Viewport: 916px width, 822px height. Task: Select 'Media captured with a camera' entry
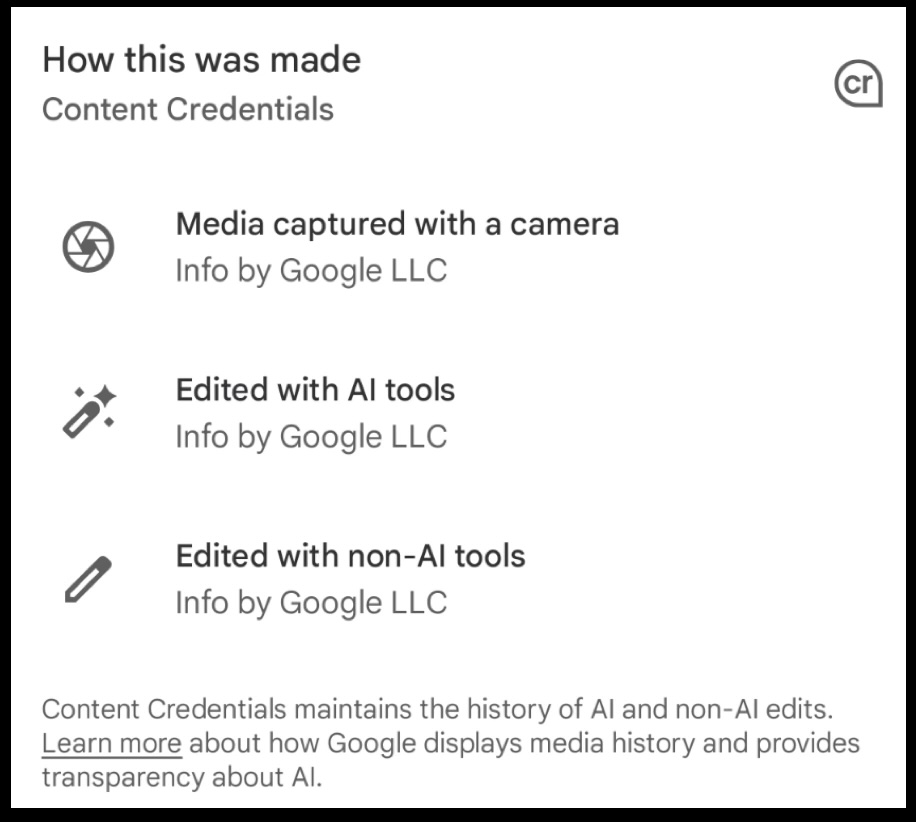[397, 246]
